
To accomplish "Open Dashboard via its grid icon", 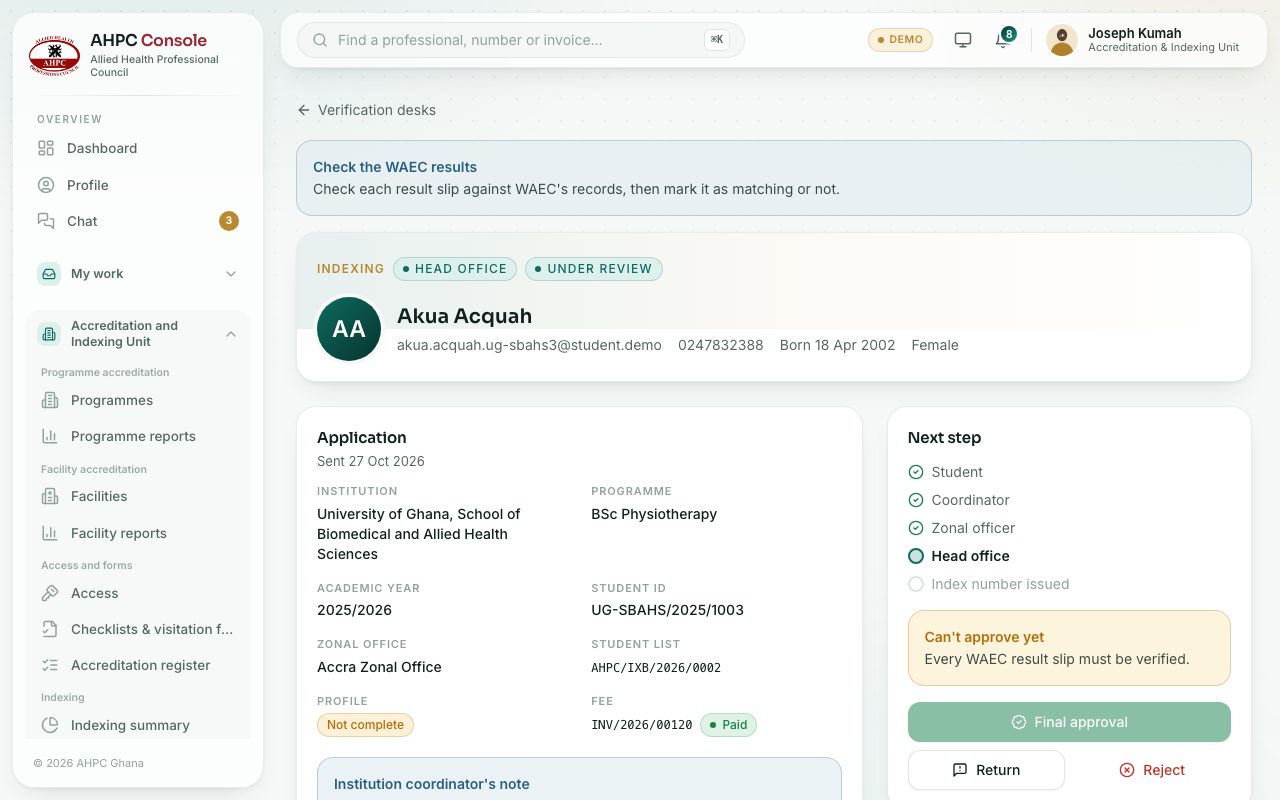I will (x=46, y=148).
